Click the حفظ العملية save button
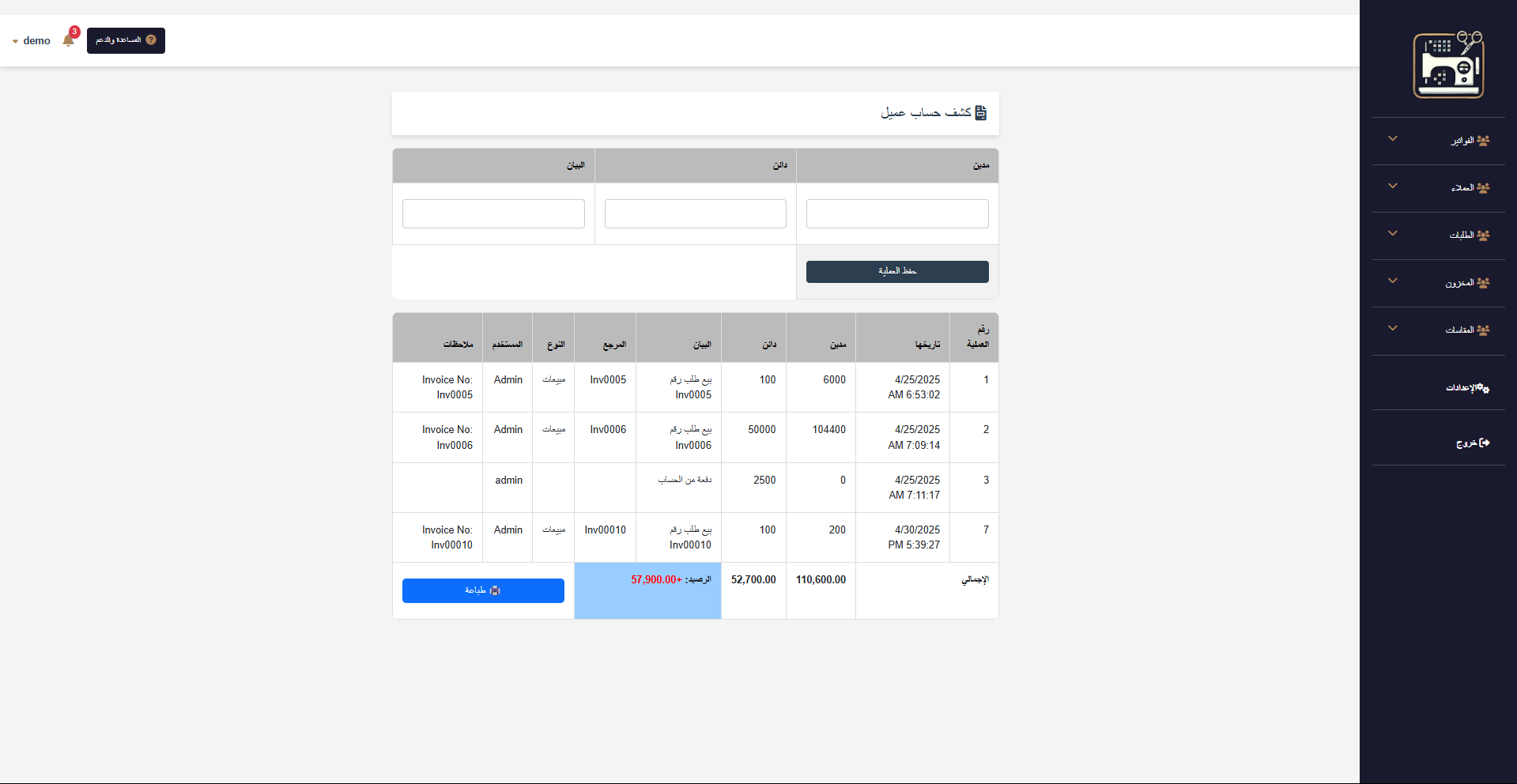Viewport: 1517px width, 784px height. click(x=897, y=271)
